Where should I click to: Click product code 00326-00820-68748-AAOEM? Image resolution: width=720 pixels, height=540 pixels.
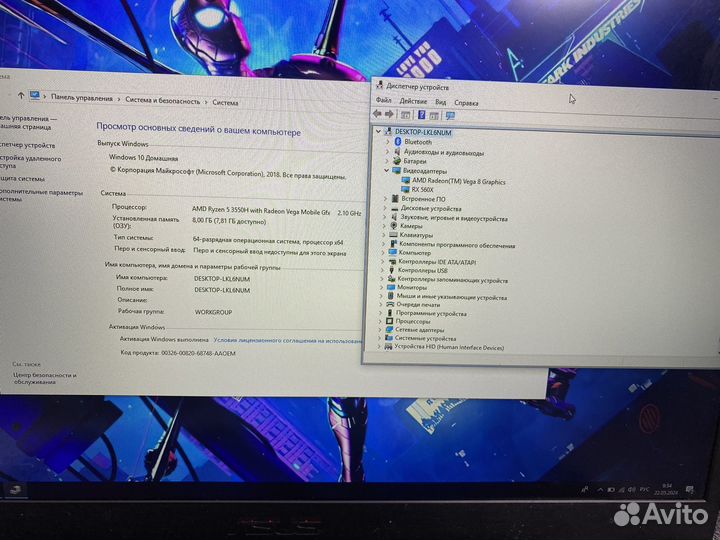(198, 353)
